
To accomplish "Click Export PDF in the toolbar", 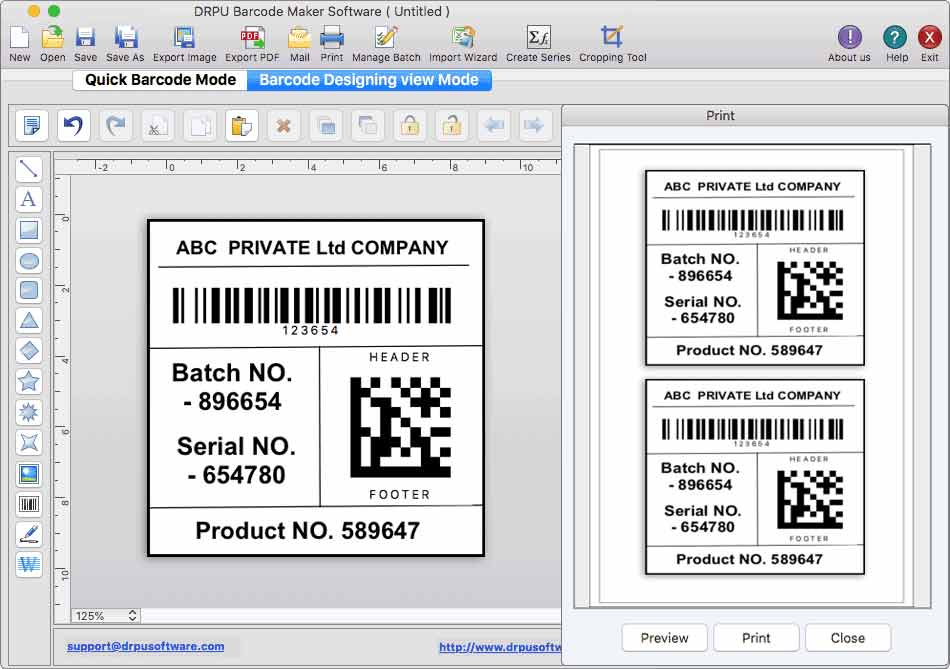I will coord(252,44).
